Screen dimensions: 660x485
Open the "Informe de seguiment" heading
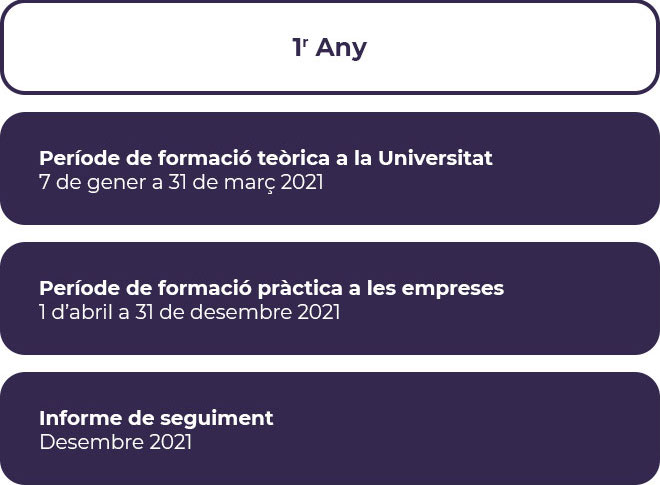pos(156,418)
